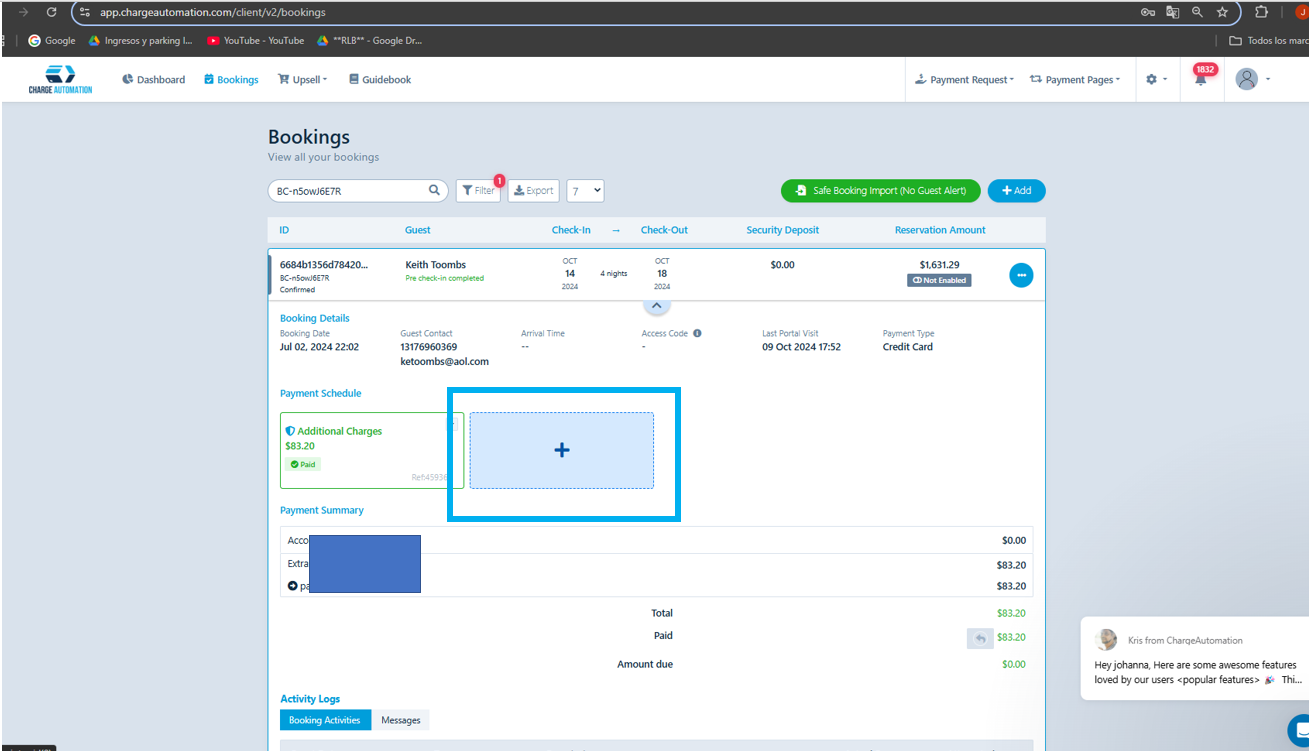This screenshot has width=1309, height=751.
Task: Expand the Payment Request menu
Action: click(x=964, y=79)
